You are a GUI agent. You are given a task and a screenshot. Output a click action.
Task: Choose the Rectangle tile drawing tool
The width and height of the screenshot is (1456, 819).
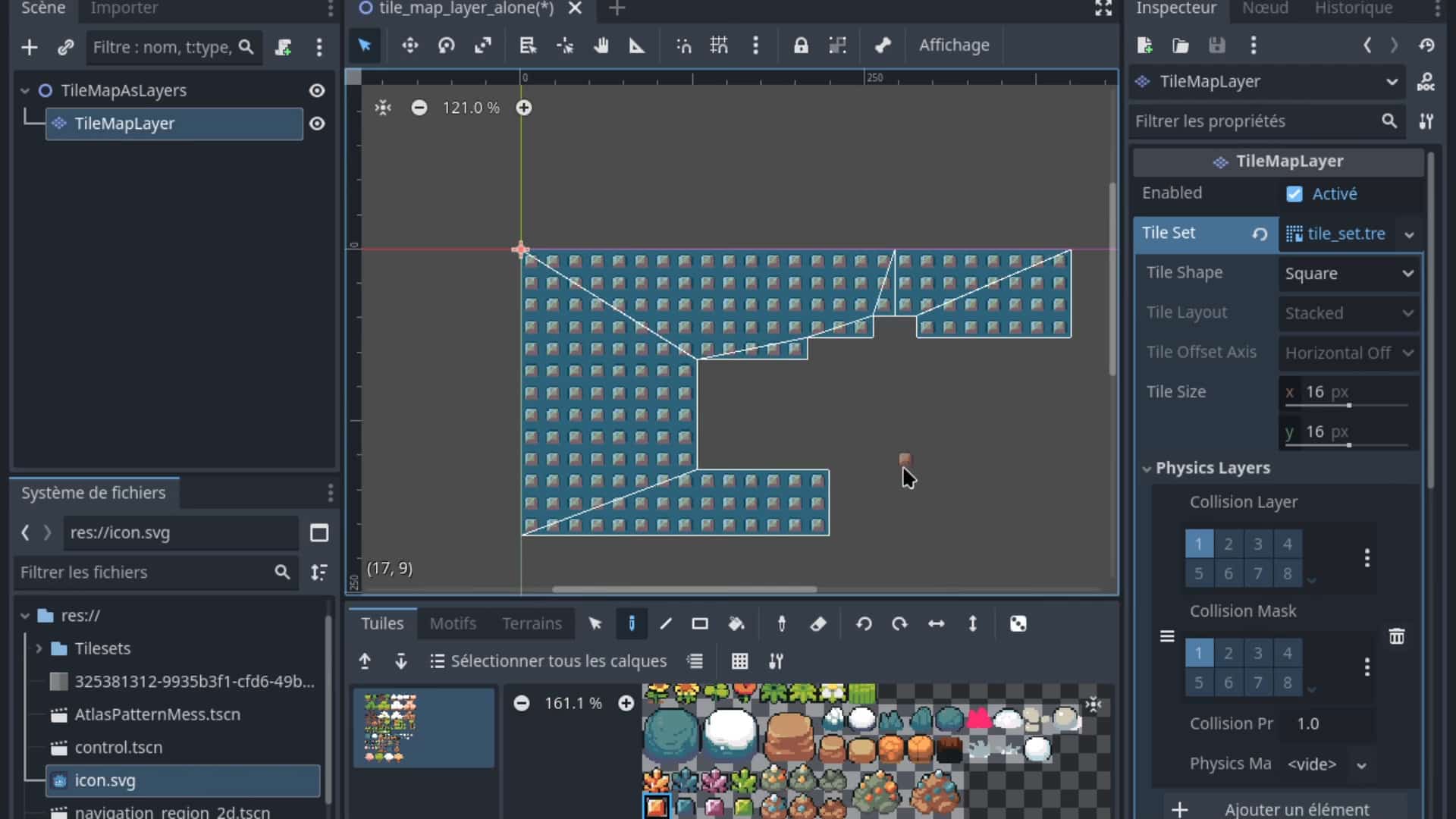pyautogui.click(x=700, y=624)
